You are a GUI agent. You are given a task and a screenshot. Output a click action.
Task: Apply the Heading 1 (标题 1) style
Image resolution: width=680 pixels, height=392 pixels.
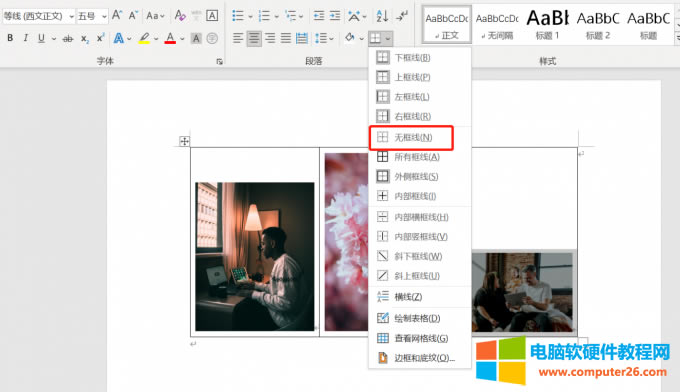coord(547,24)
